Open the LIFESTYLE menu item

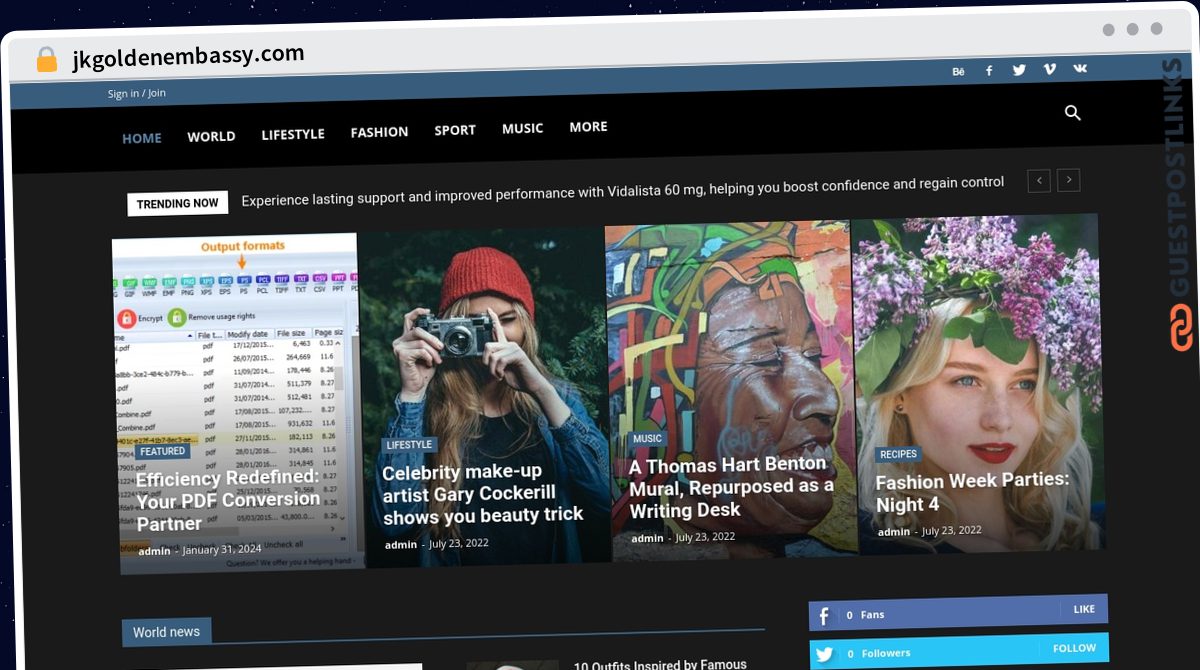pyautogui.click(x=293, y=134)
